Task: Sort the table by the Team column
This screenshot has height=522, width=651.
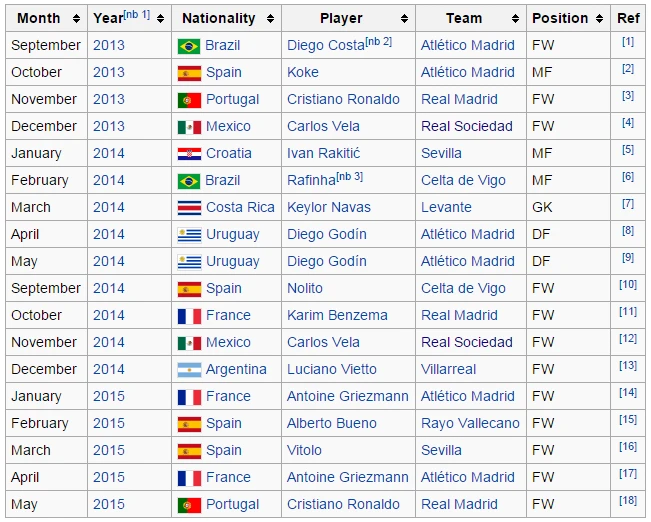Action: pyautogui.click(x=515, y=18)
